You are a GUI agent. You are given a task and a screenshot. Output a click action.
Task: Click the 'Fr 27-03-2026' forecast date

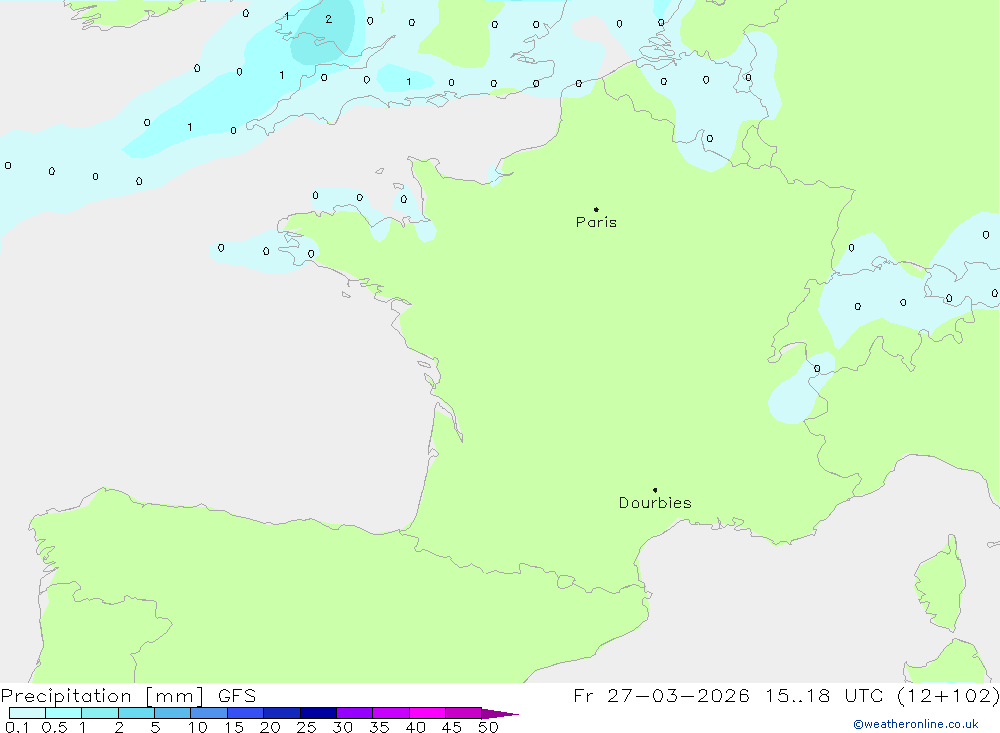point(661,696)
